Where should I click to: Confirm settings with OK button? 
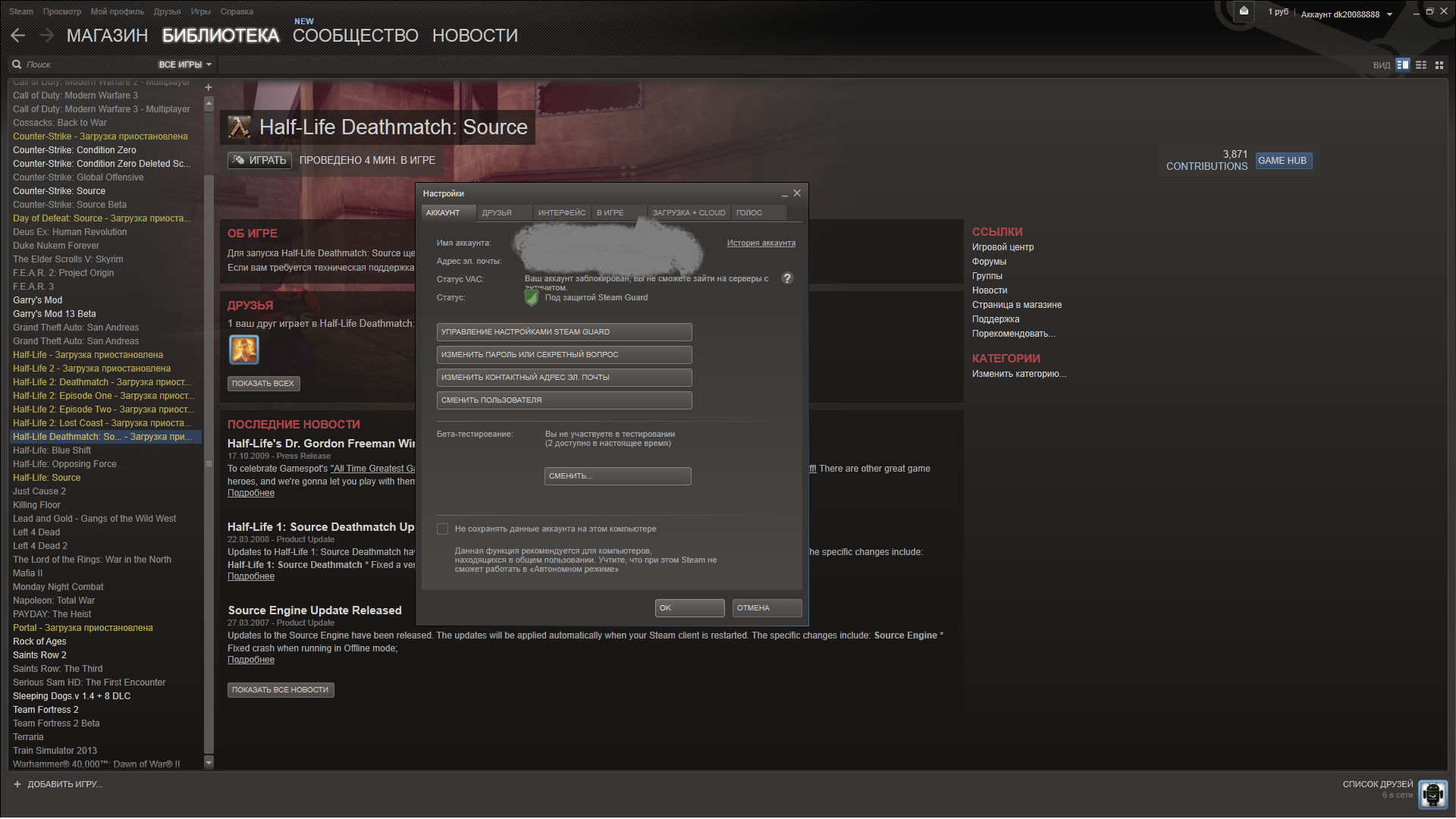click(689, 608)
